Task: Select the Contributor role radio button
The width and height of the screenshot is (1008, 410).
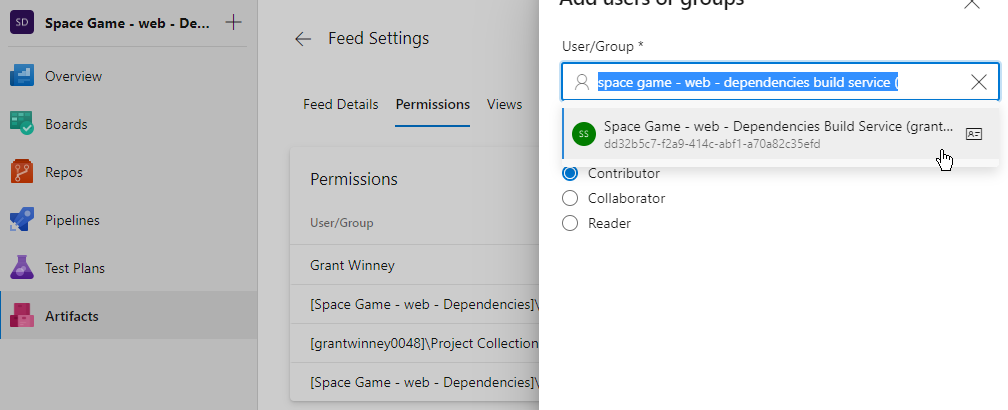Action: 571,173
